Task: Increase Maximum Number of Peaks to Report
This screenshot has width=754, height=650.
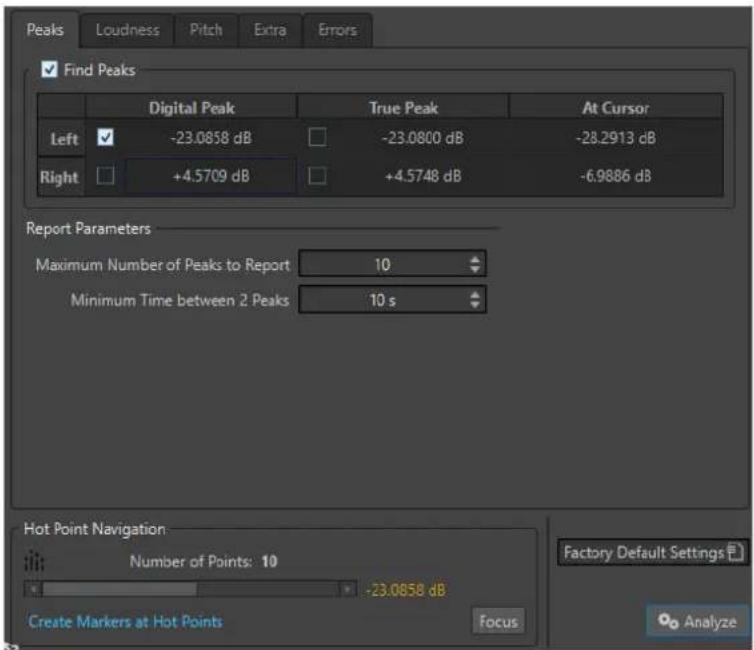Action: pyautogui.click(x=475, y=260)
